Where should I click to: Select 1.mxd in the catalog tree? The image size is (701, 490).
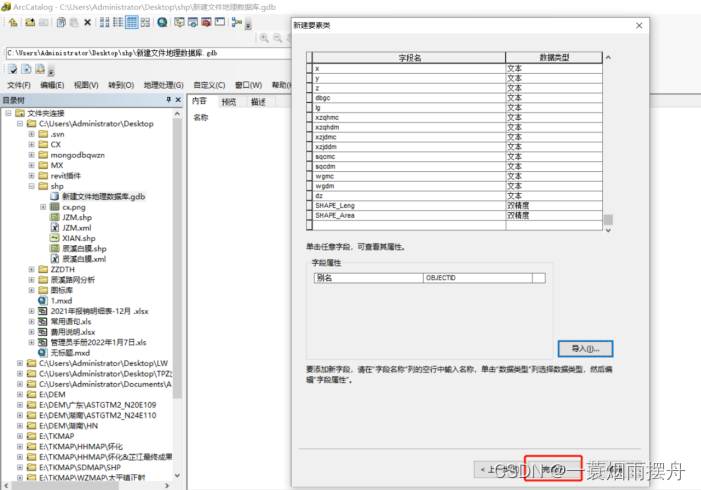click(61, 300)
